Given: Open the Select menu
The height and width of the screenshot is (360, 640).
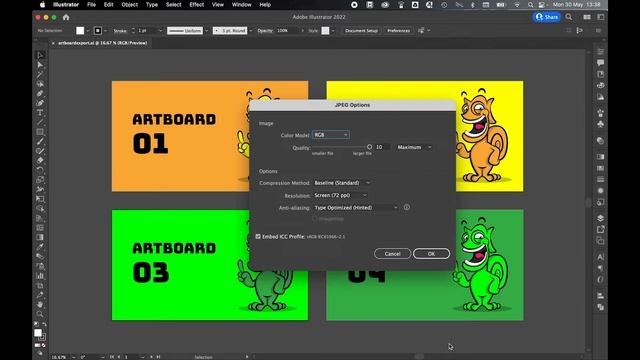Looking at the screenshot, I should tap(173, 4).
